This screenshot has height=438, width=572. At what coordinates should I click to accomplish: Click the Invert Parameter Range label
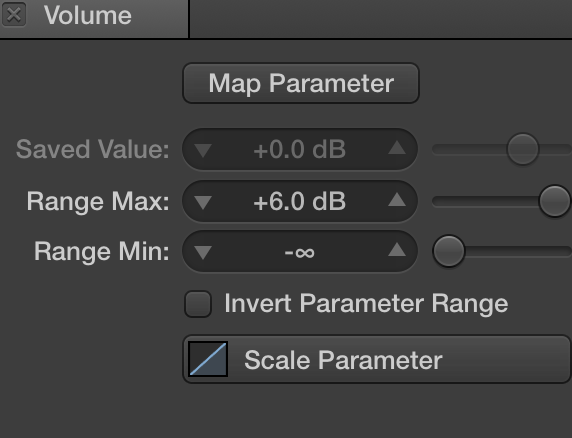click(x=366, y=303)
